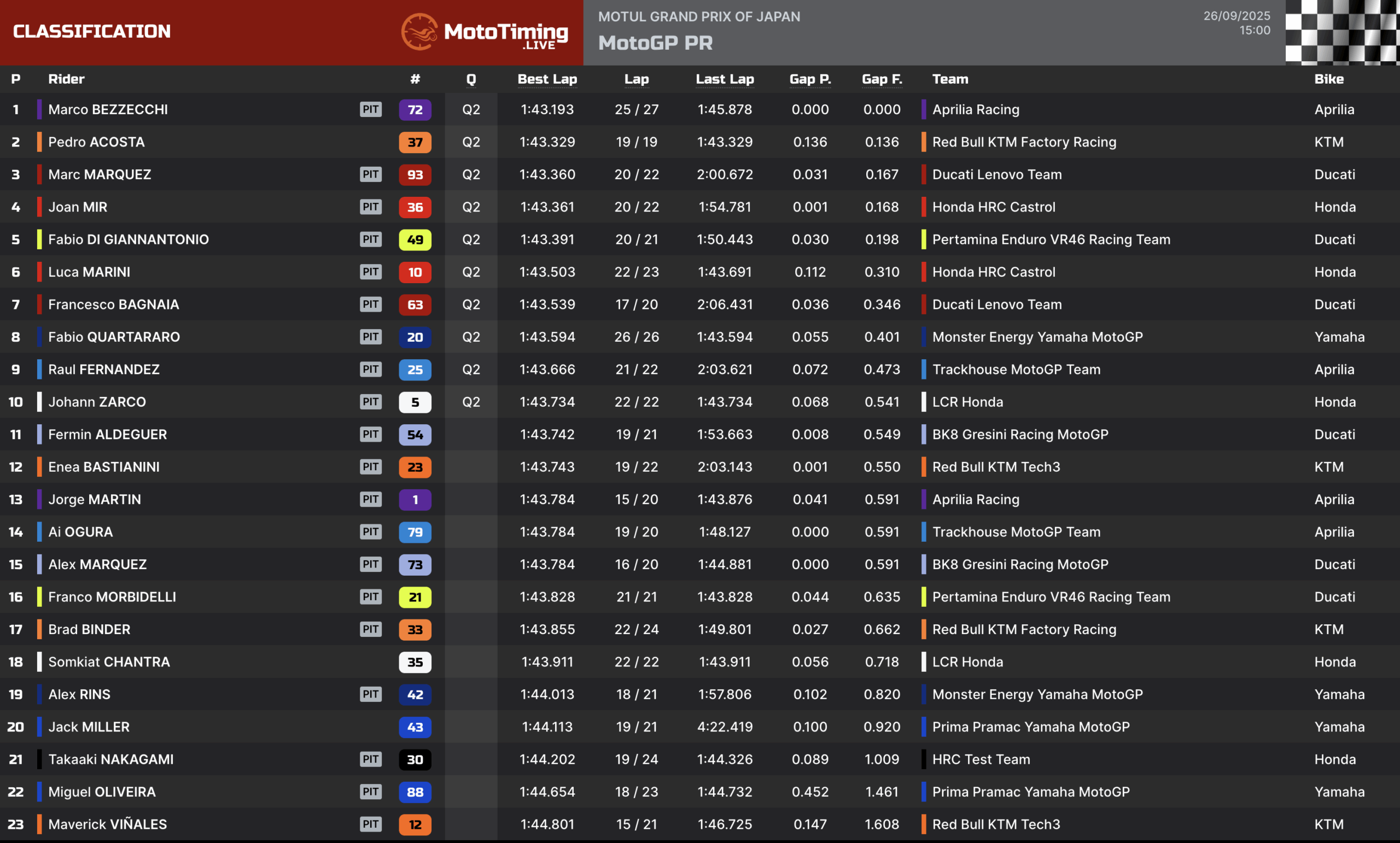The width and height of the screenshot is (1400, 843).
Task: Click team Monster Energy Yamaha MotoGP in Rins row
Action: coord(1037,694)
